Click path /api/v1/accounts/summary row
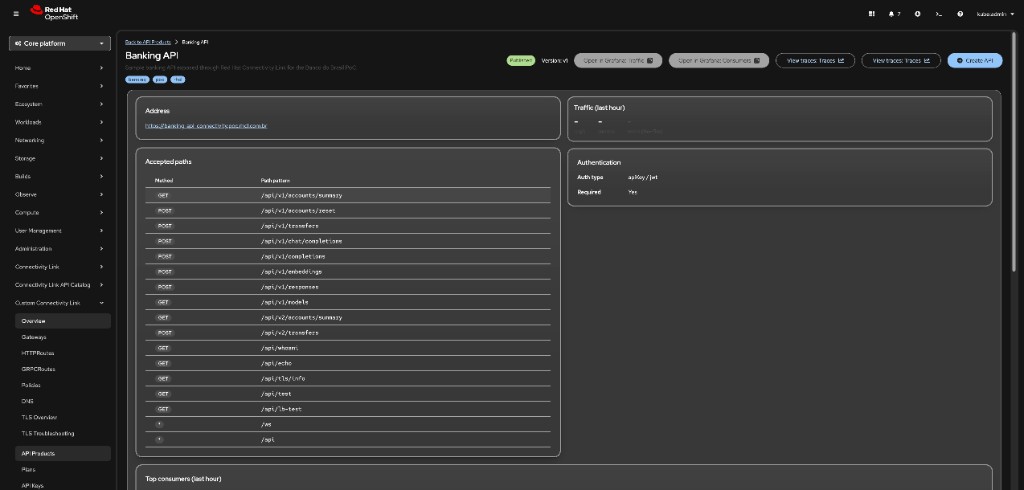Viewport: 1024px width, 490px height. coord(347,195)
